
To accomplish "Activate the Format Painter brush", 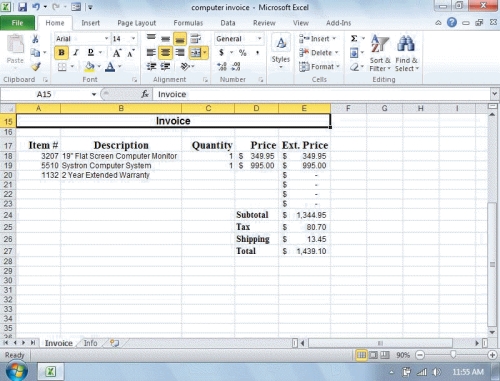I will point(36,67).
